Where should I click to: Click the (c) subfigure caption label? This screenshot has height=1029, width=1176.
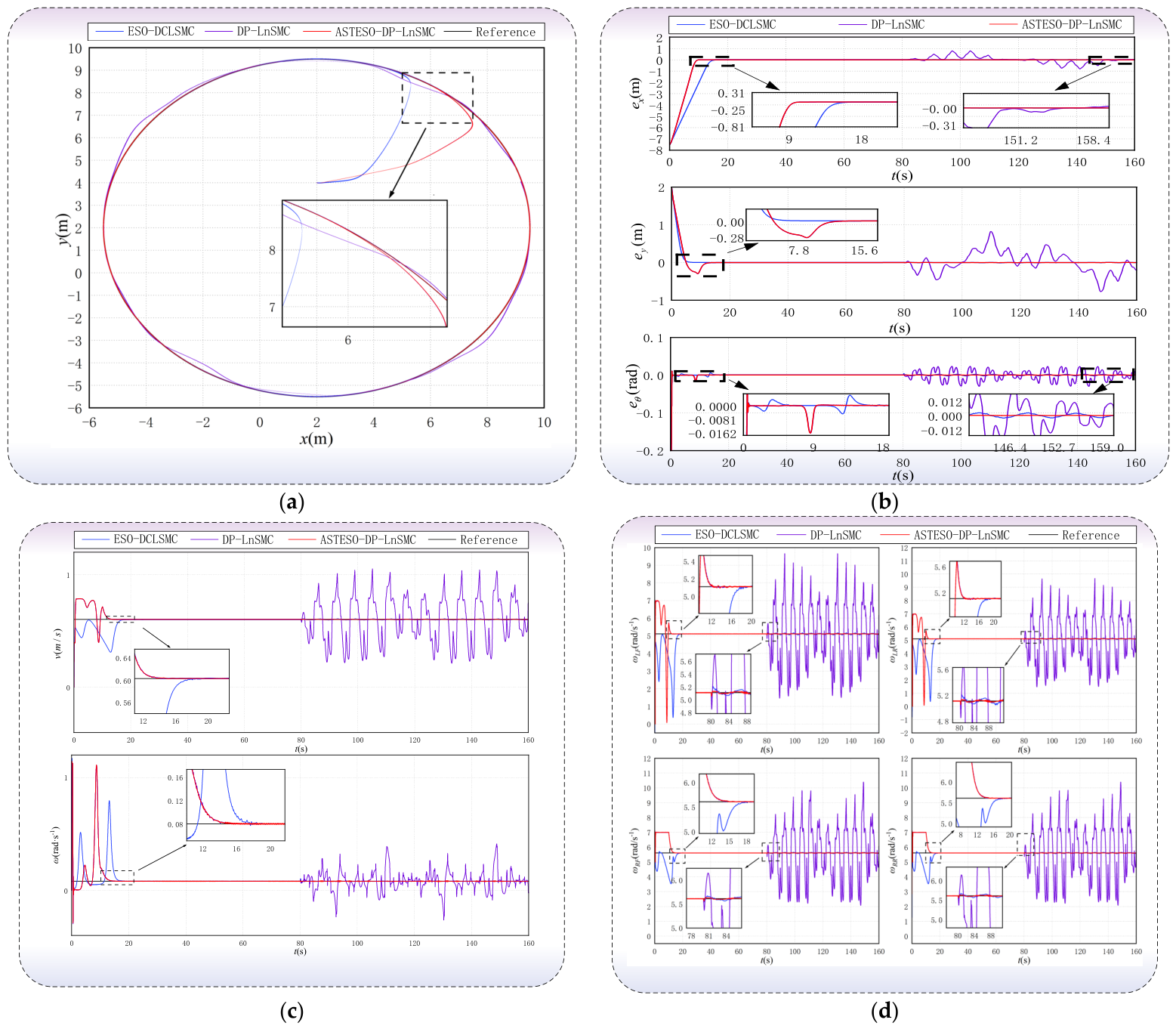click(x=292, y=1012)
